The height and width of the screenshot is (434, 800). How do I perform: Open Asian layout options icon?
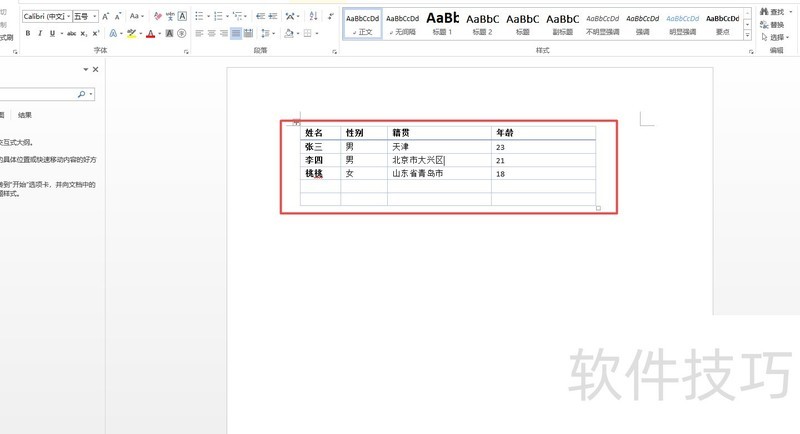(290, 16)
